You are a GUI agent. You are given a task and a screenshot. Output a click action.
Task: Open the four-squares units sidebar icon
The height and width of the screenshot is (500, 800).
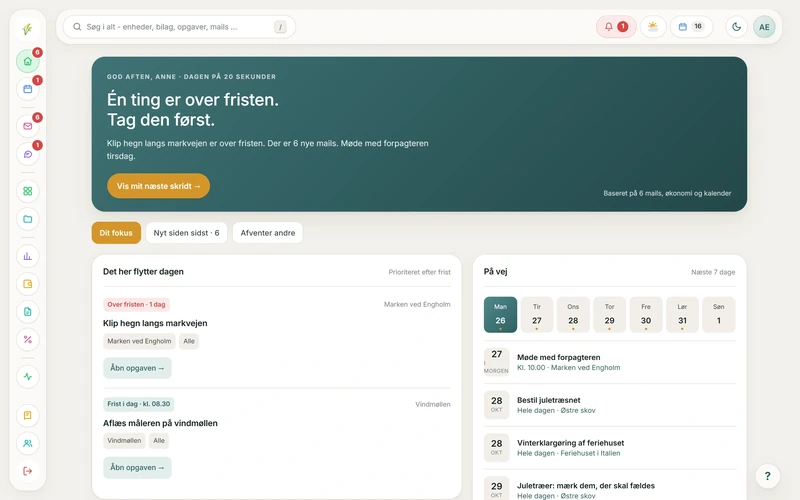pos(28,191)
